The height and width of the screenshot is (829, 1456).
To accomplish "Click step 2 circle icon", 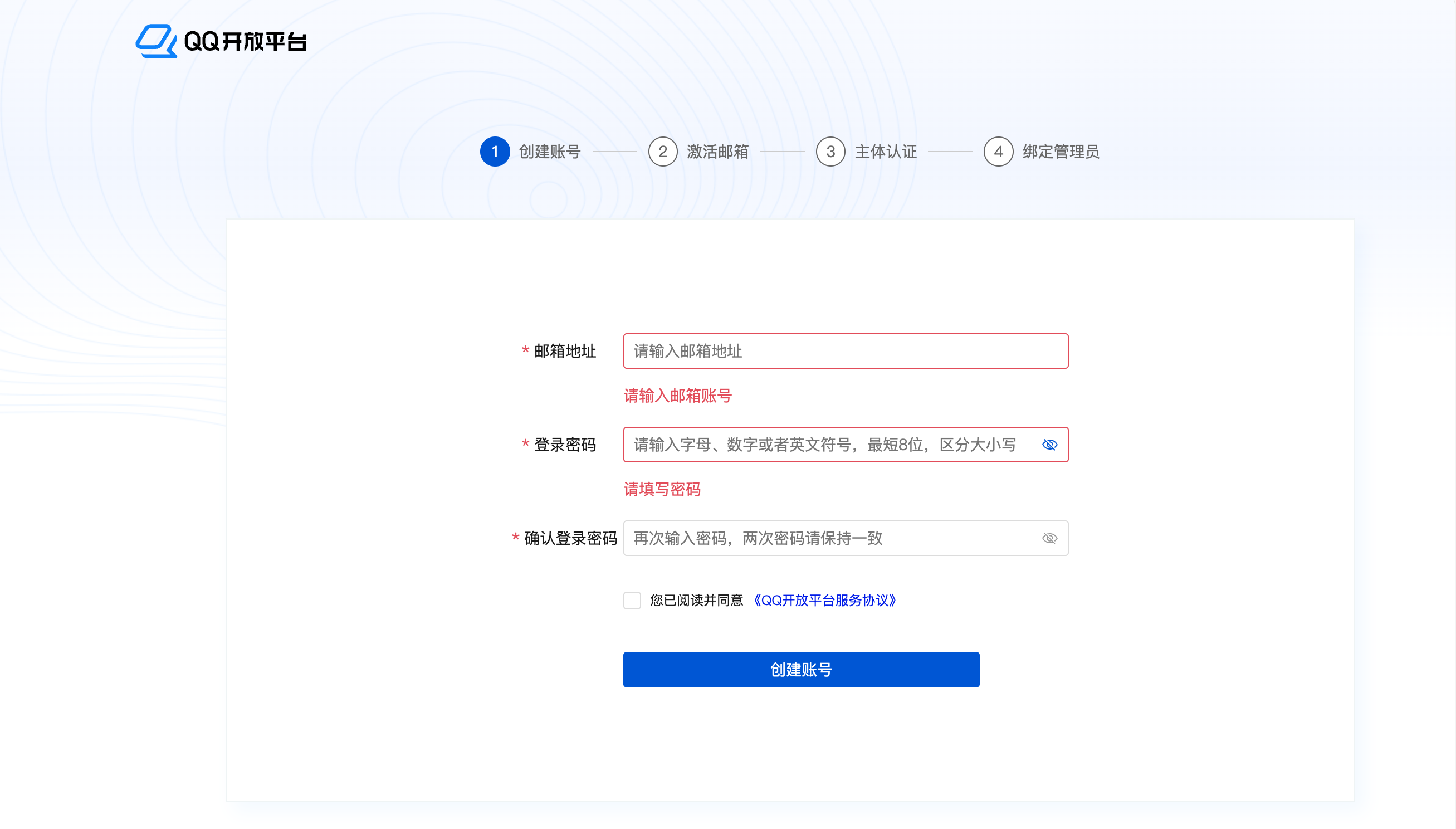I will [x=662, y=152].
